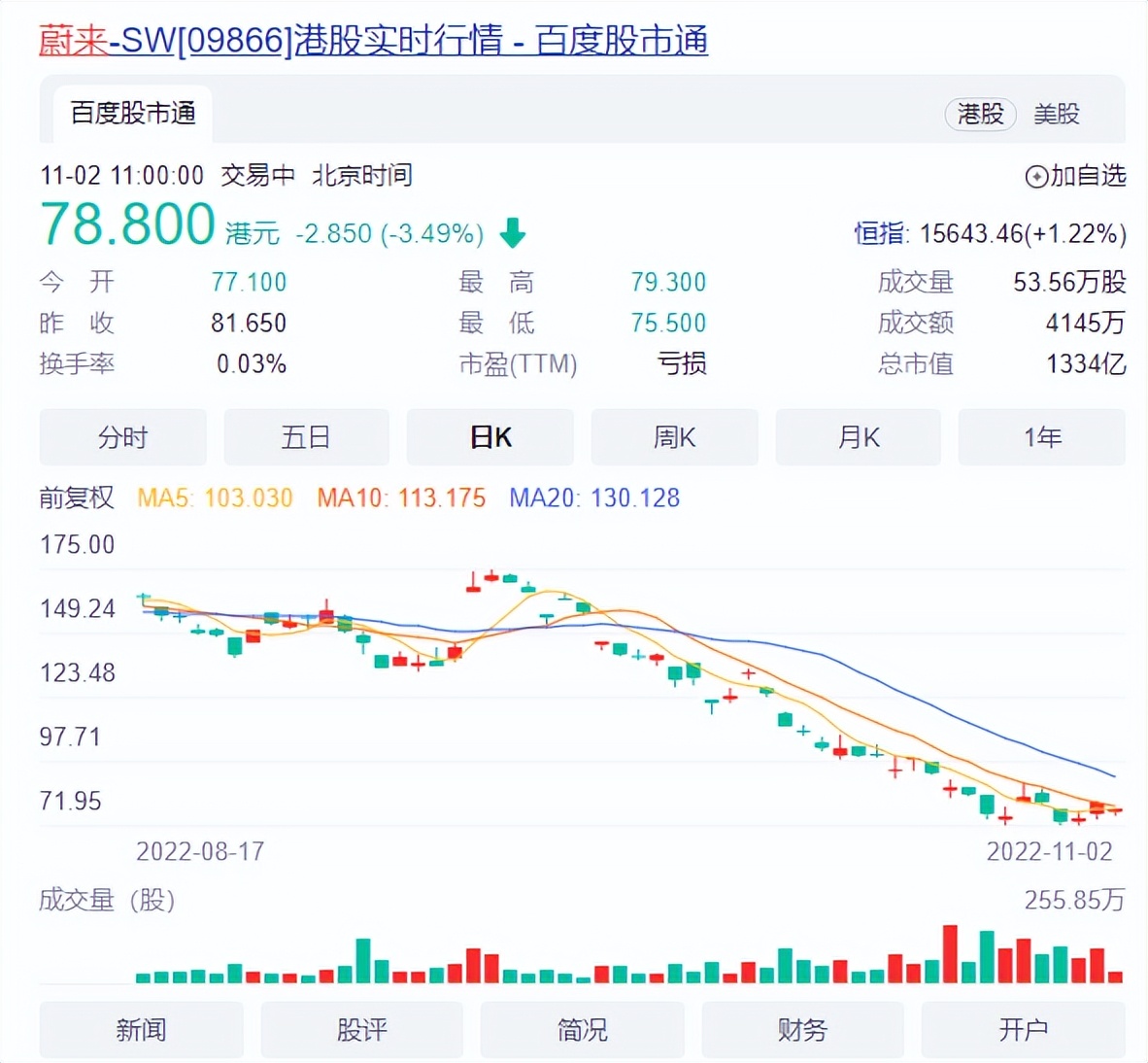This screenshot has width=1148, height=1063.
Task: Click the green downward price arrow
Action: 512,231
